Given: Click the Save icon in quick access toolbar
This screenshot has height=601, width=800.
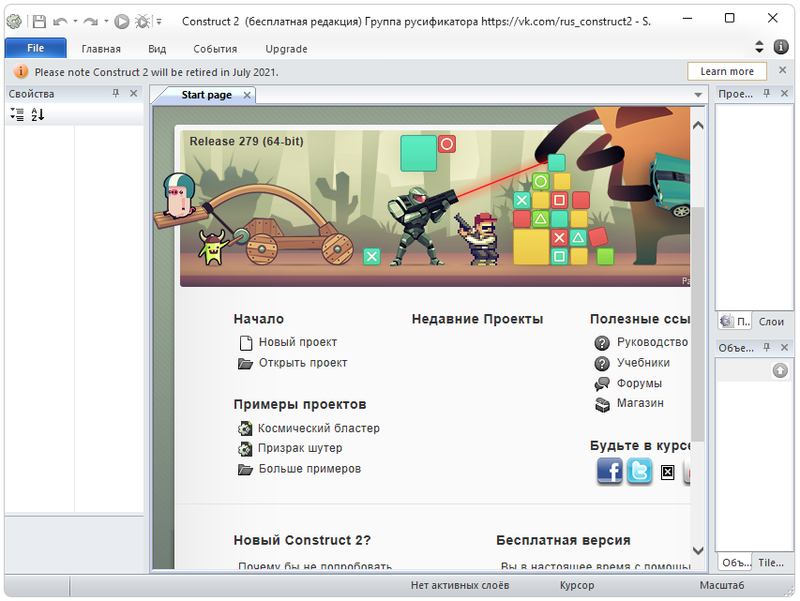Looking at the screenshot, I should pos(39,21).
